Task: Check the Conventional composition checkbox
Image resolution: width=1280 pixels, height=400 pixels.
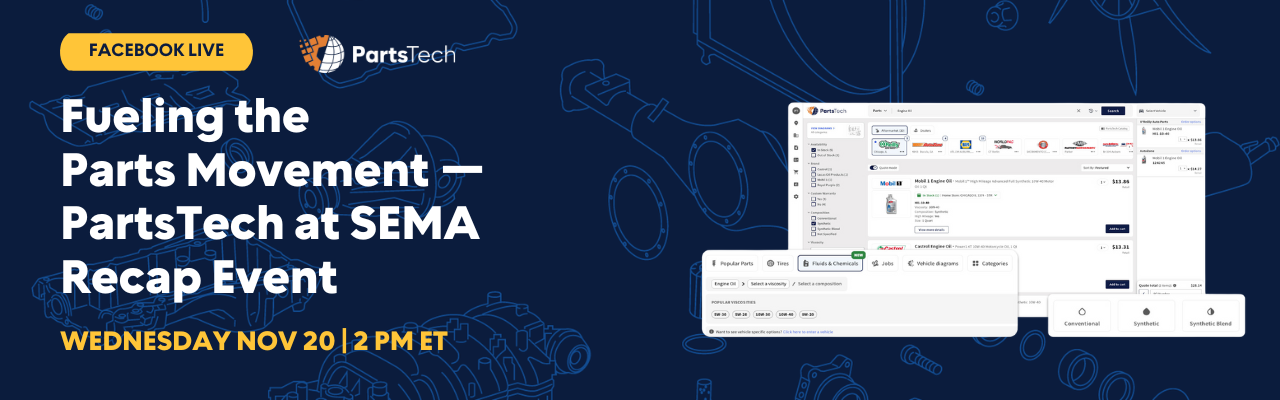Action: point(813,218)
